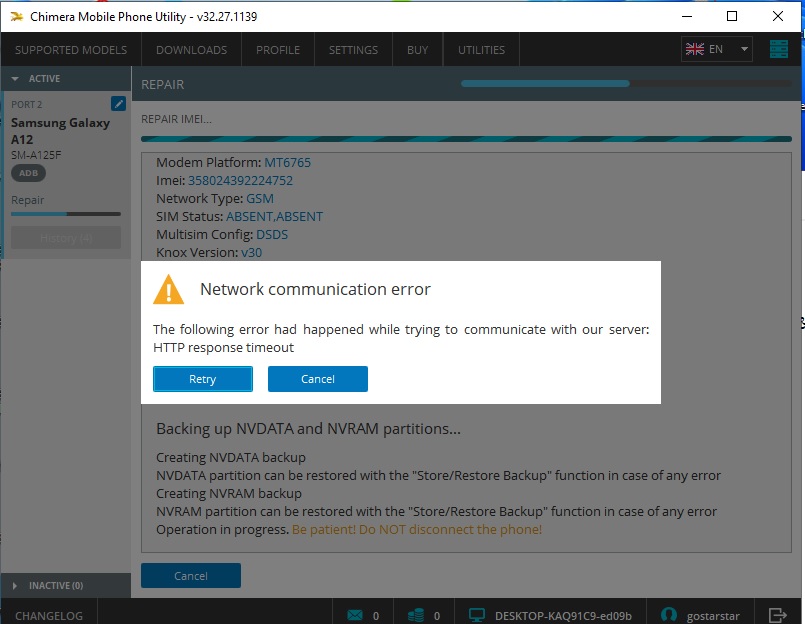Go to the SETTINGS tab
This screenshot has height=624, width=805.
(353, 50)
